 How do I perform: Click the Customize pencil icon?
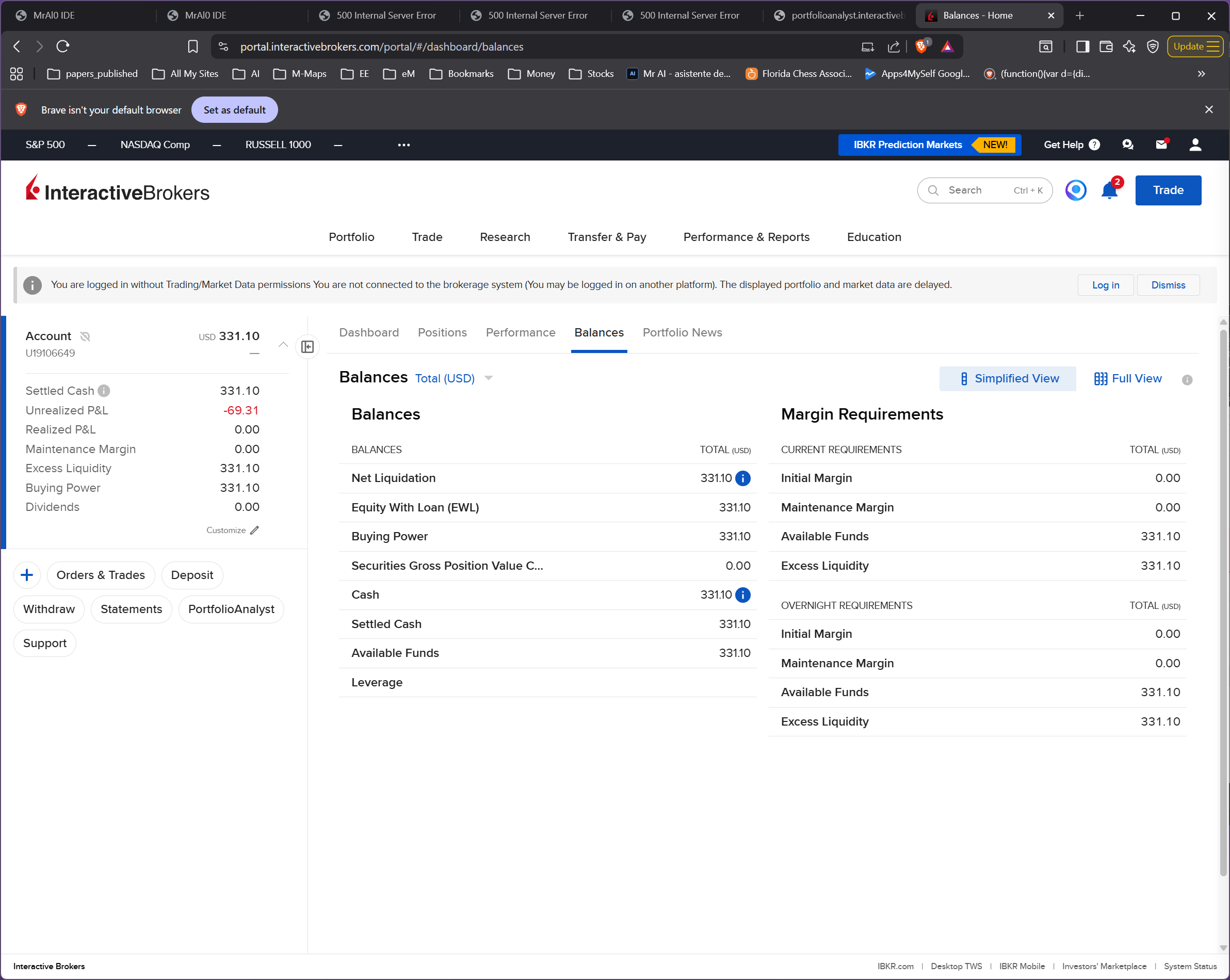(x=254, y=530)
